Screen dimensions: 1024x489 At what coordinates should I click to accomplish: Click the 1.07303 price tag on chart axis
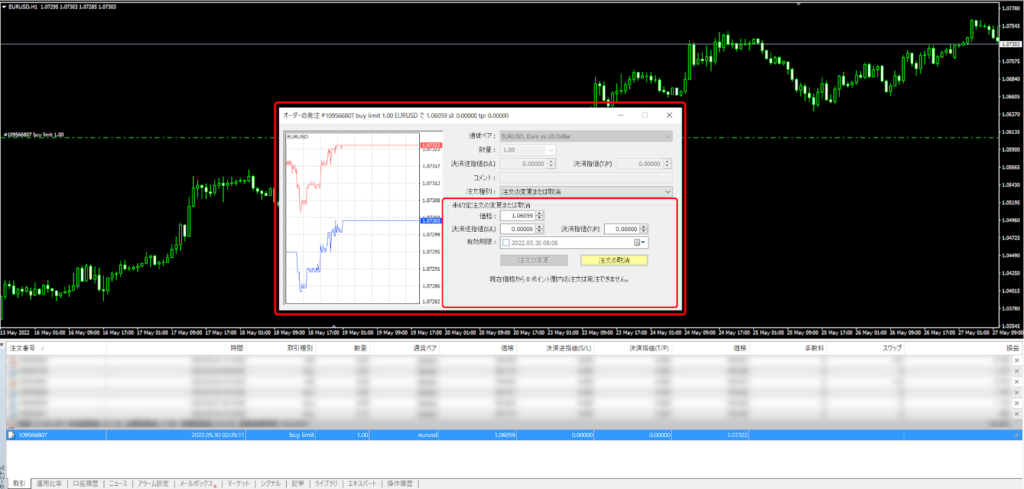[x=1010, y=44]
